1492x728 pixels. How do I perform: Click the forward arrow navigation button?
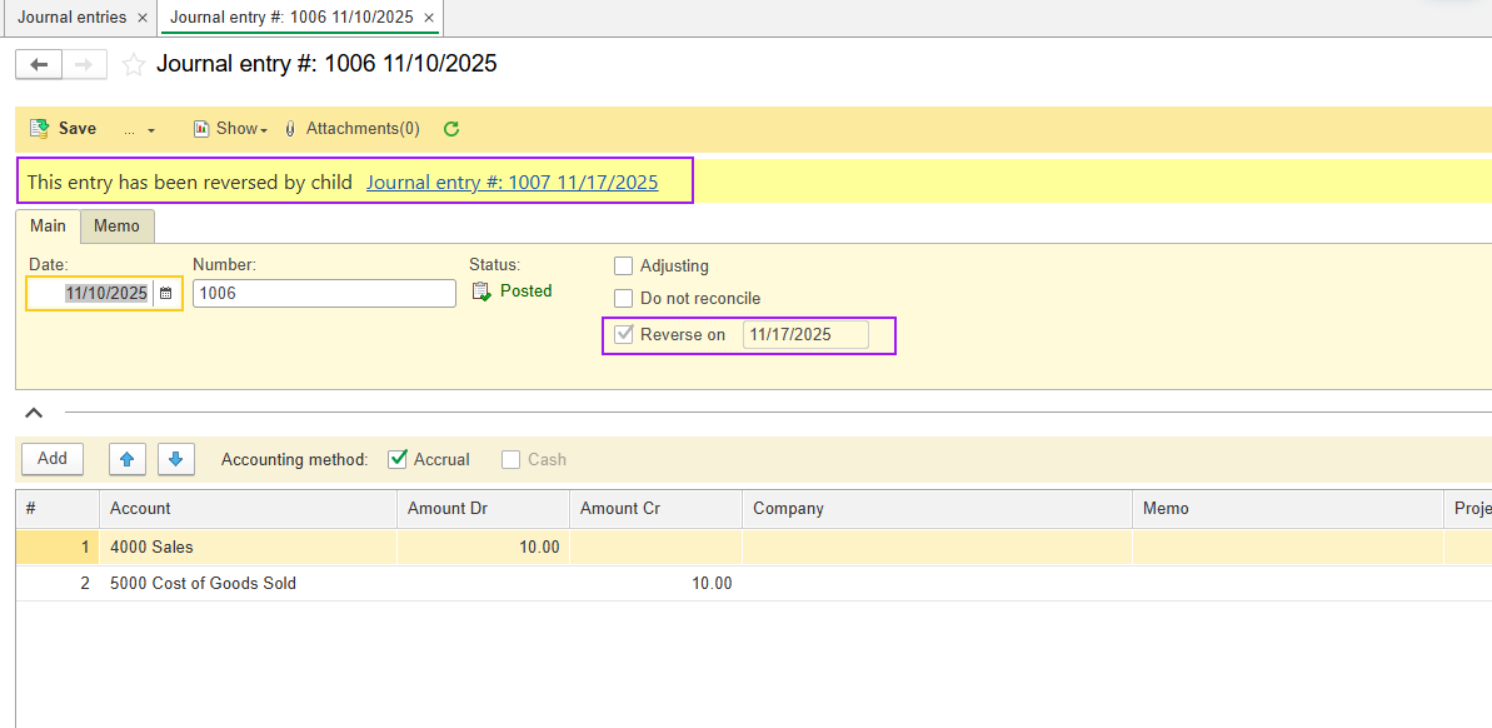point(85,65)
